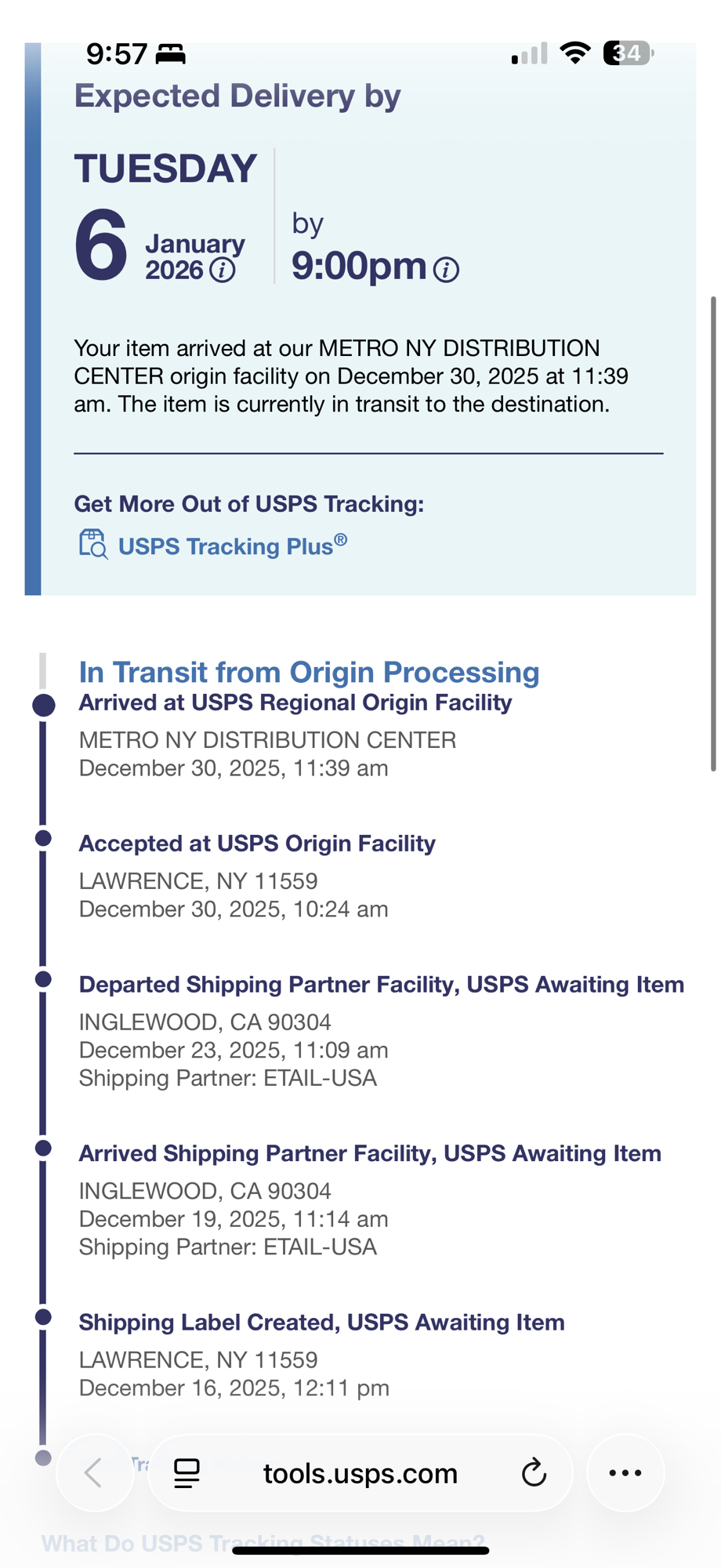Viewport: 721px width, 1568px height.
Task: Open the page format menu icon
Action: [x=187, y=1473]
